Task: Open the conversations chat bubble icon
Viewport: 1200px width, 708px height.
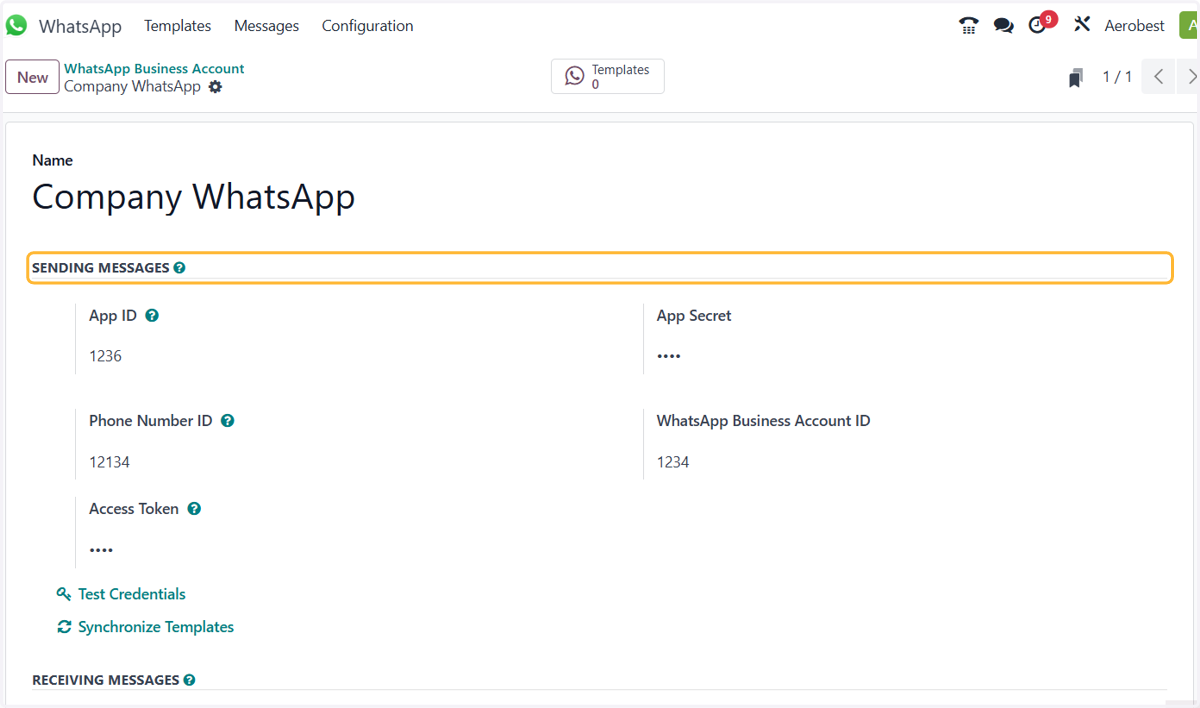Action: coord(1003,26)
